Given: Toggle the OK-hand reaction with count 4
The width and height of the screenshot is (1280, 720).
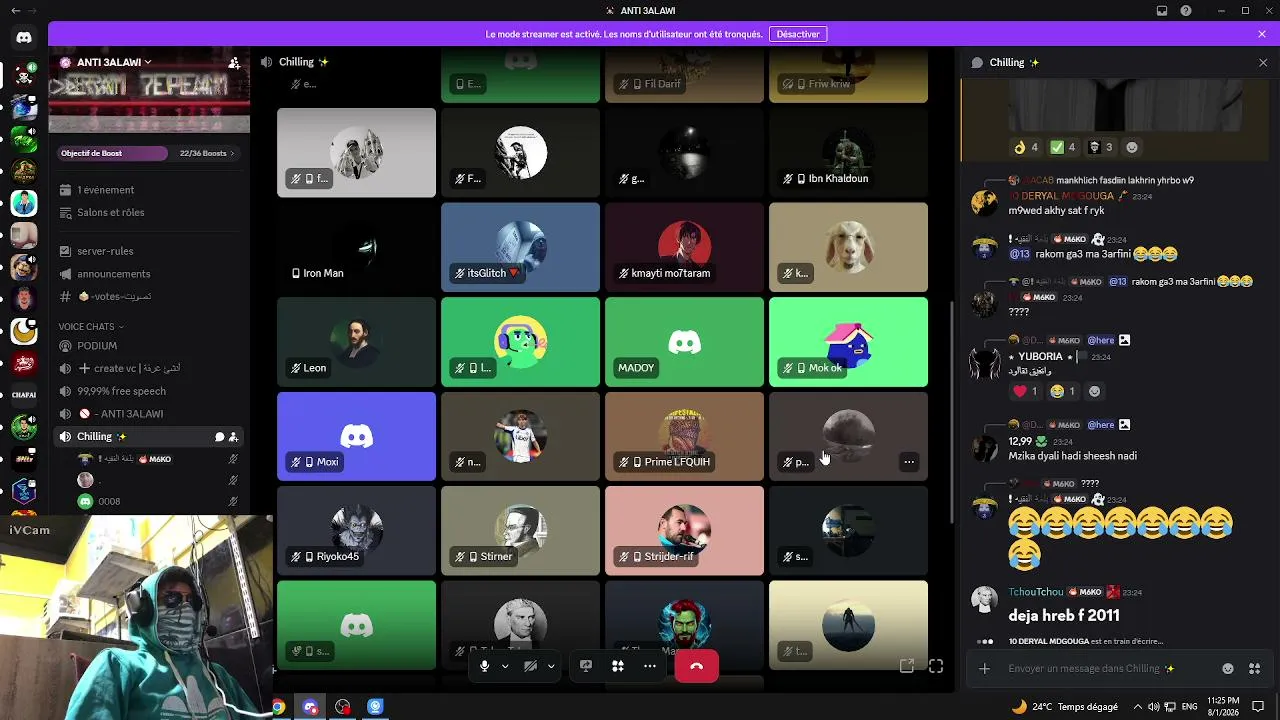Looking at the screenshot, I should coord(1025,147).
